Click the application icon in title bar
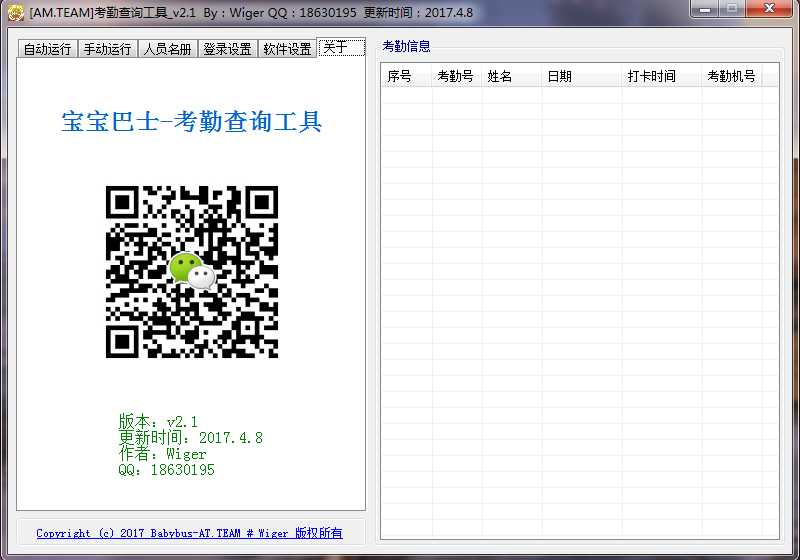Viewport: 800px width, 560px height. point(15,12)
